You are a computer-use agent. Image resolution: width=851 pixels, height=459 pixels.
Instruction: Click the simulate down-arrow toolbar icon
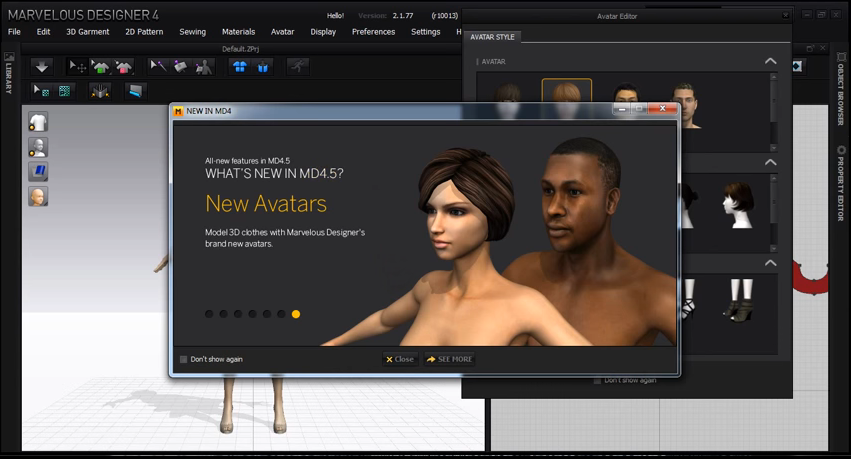[42, 67]
